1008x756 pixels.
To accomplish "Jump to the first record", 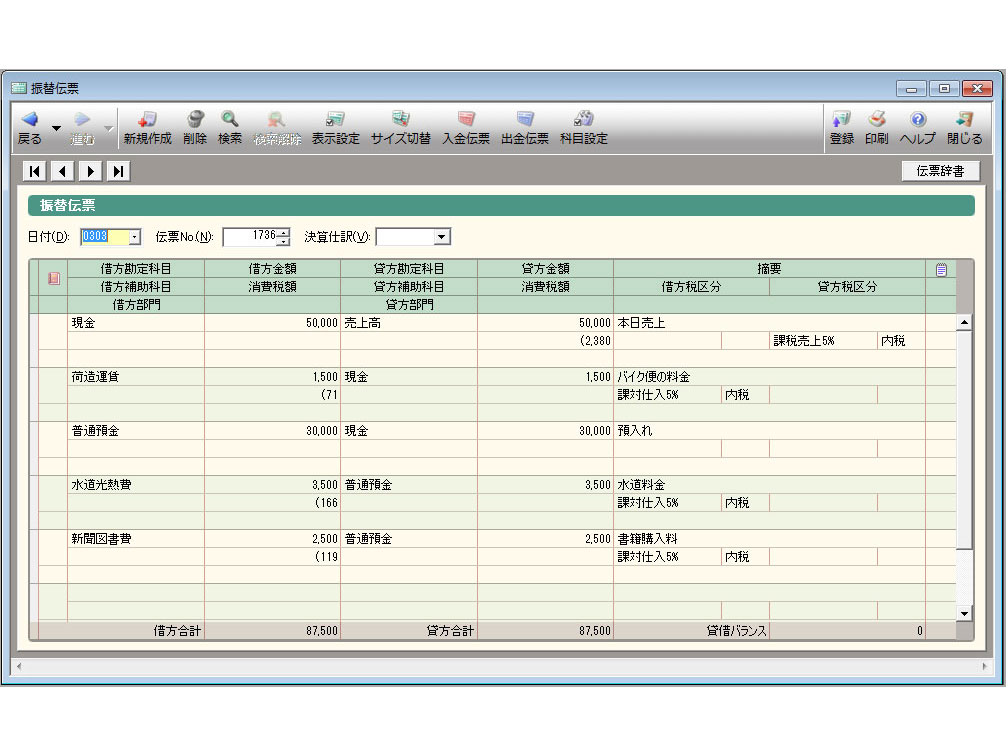I will [x=36, y=171].
